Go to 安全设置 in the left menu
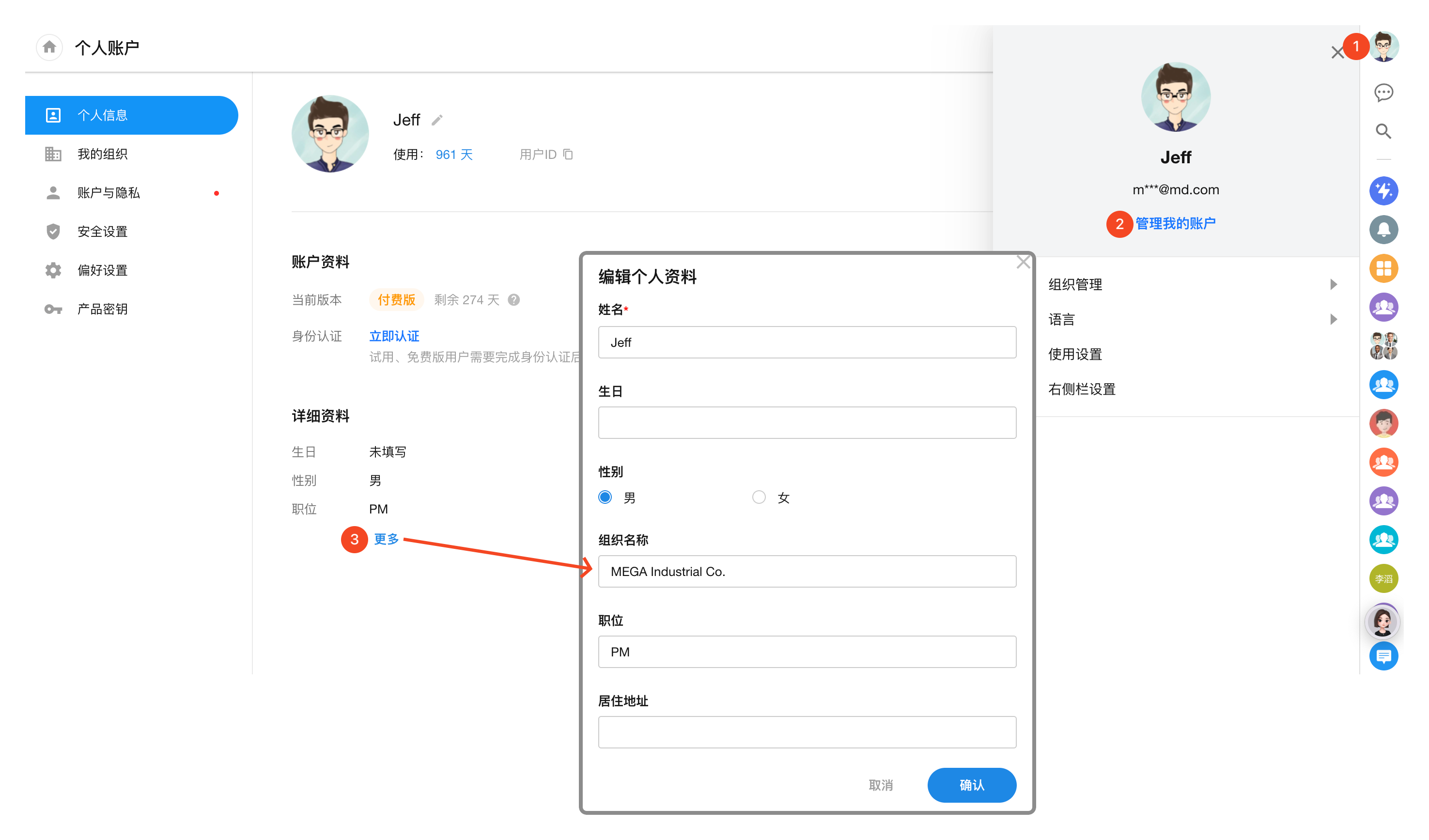Image resolution: width=1429 pixels, height=840 pixels. click(103, 232)
